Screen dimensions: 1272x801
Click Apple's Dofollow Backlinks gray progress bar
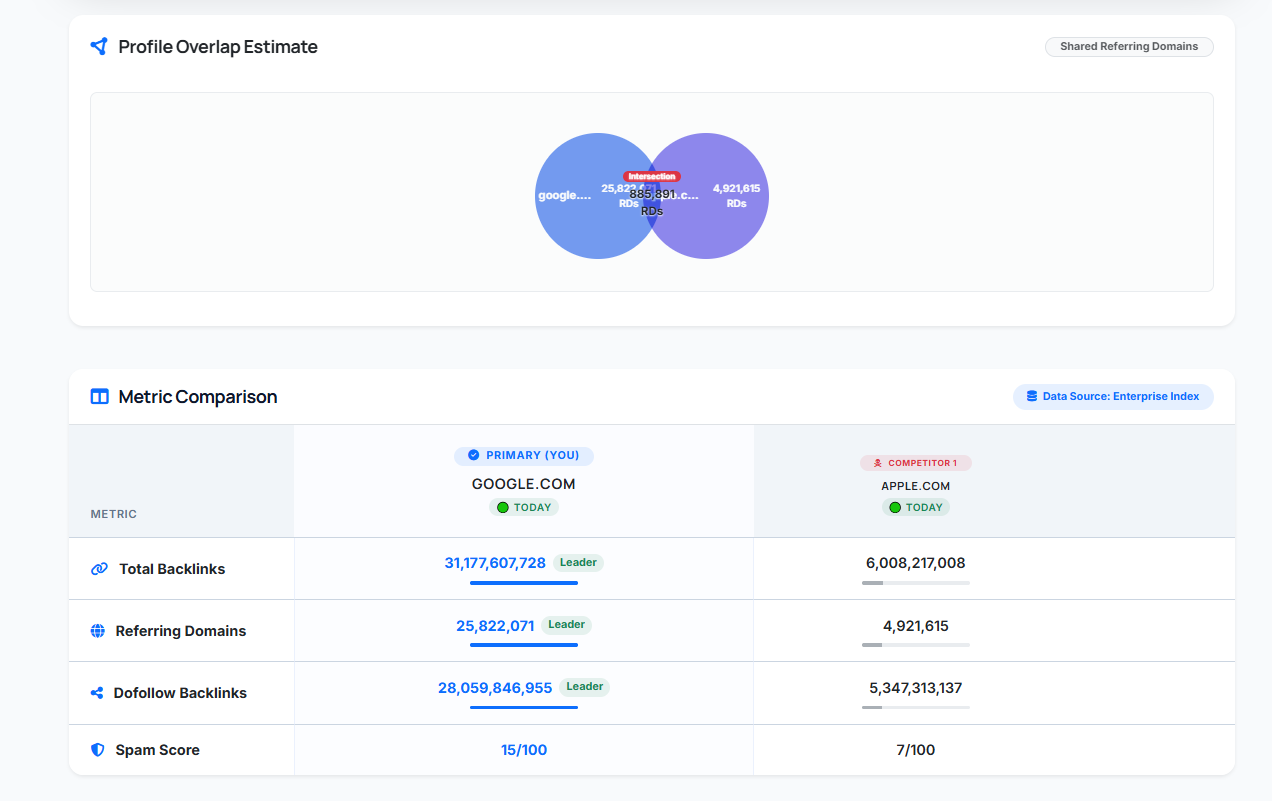(x=916, y=707)
